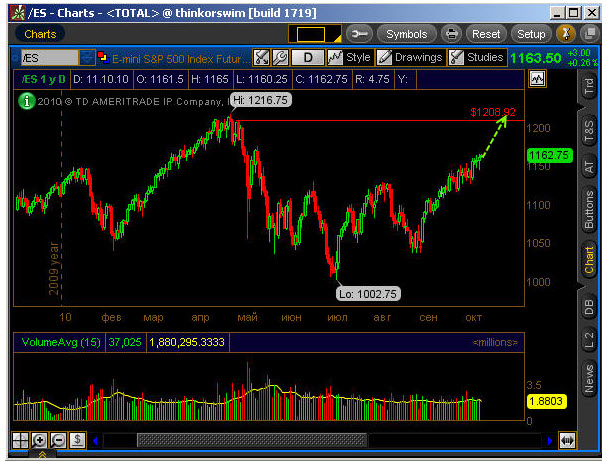Click the colored squares link icon
This screenshot has width=607, height=462.
[x=103, y=57]
